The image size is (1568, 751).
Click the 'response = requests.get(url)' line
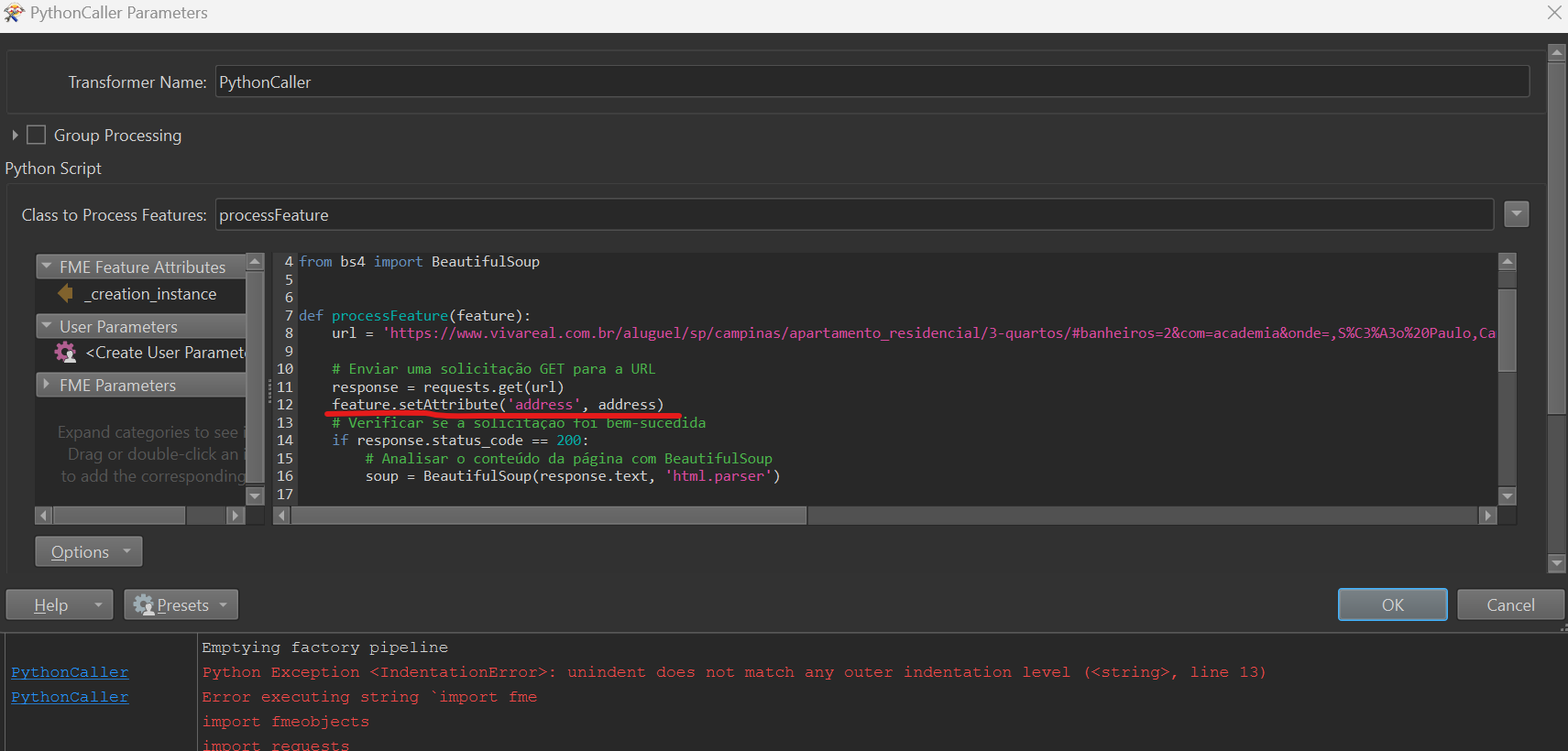click(448, 386)
